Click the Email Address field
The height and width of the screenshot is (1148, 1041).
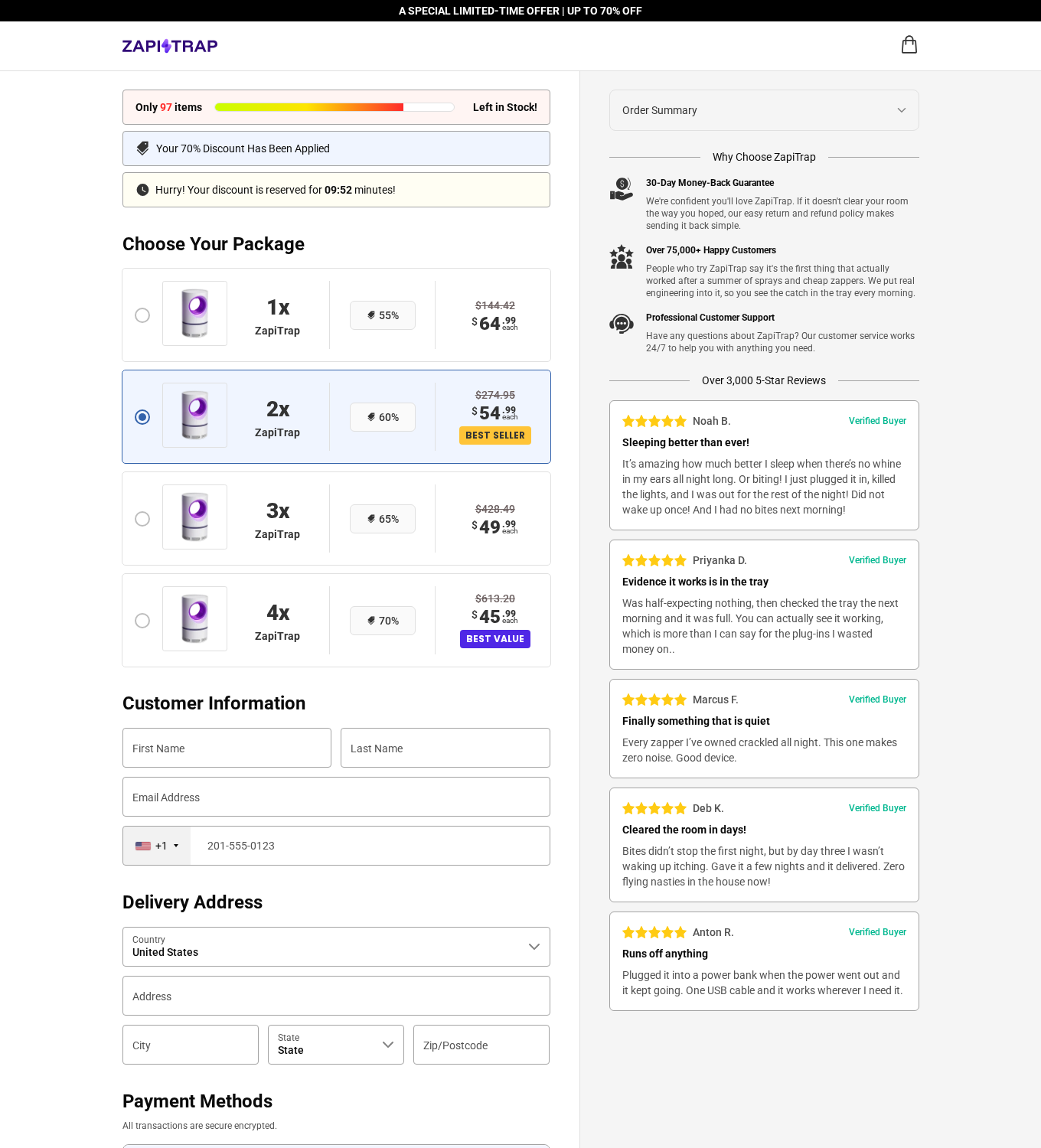pyautogui.click(x=336, y=797)
